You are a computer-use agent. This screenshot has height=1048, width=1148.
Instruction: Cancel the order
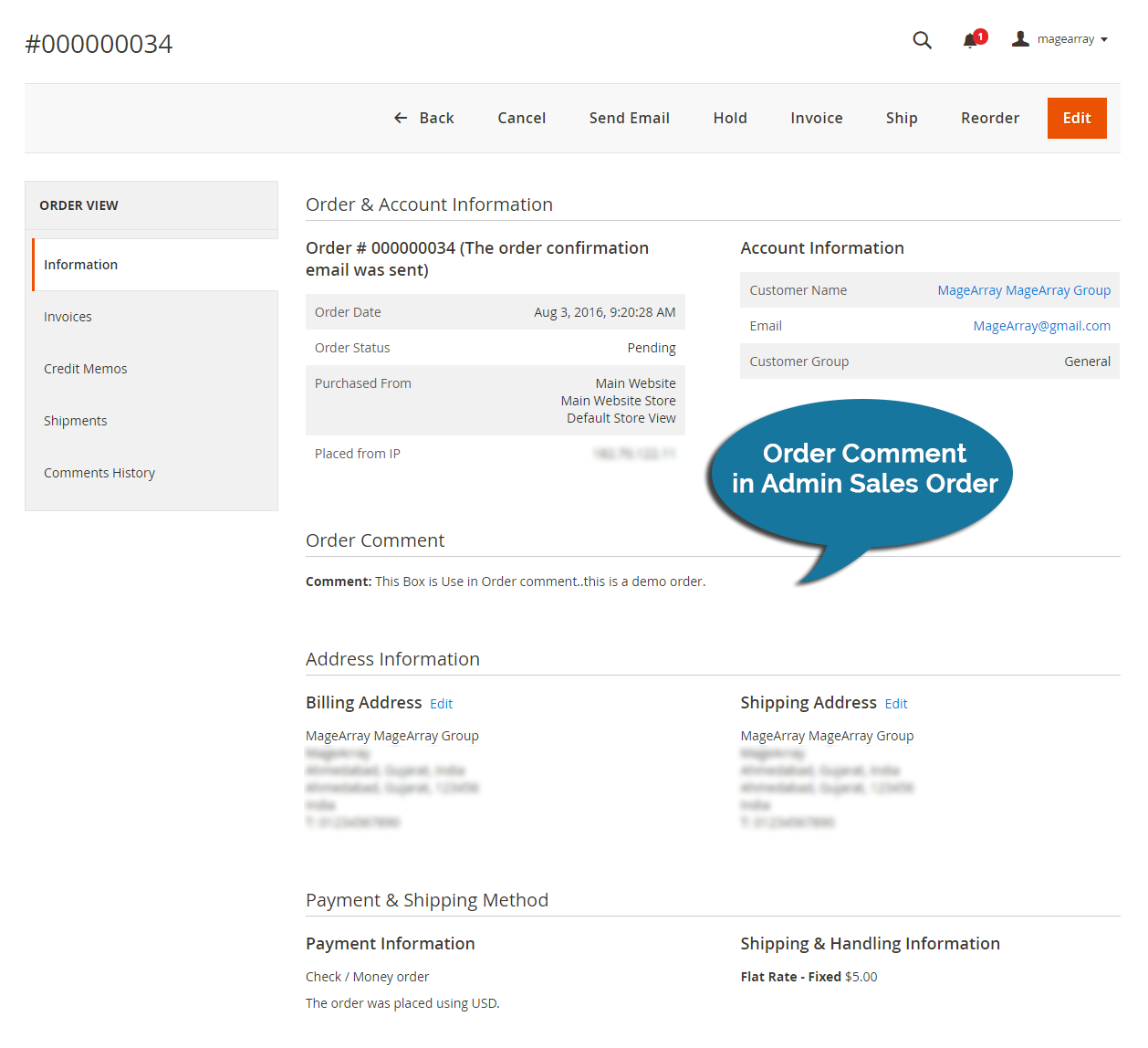click(x=521, y=118)
